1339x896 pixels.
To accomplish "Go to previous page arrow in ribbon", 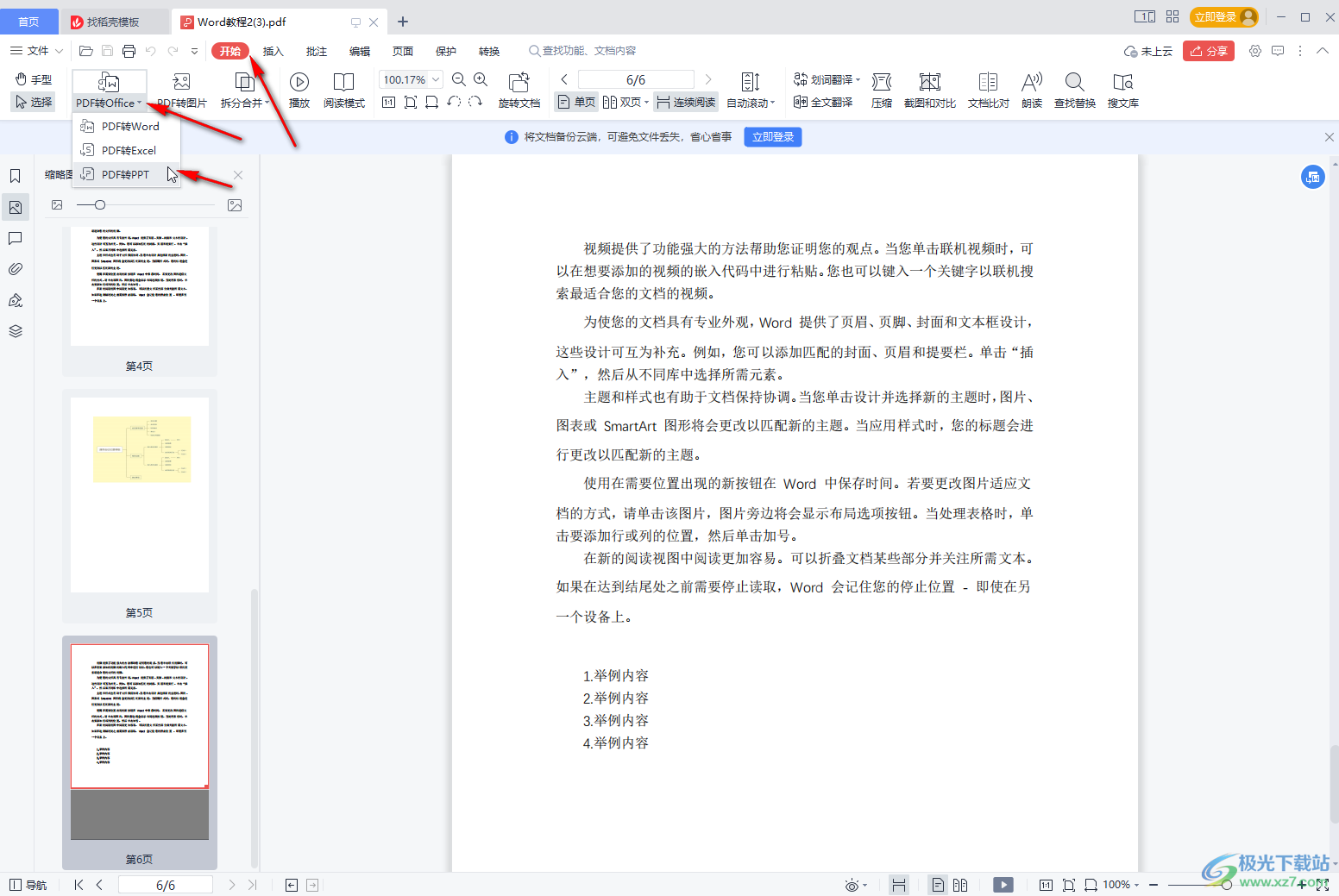I will [564, 79].
